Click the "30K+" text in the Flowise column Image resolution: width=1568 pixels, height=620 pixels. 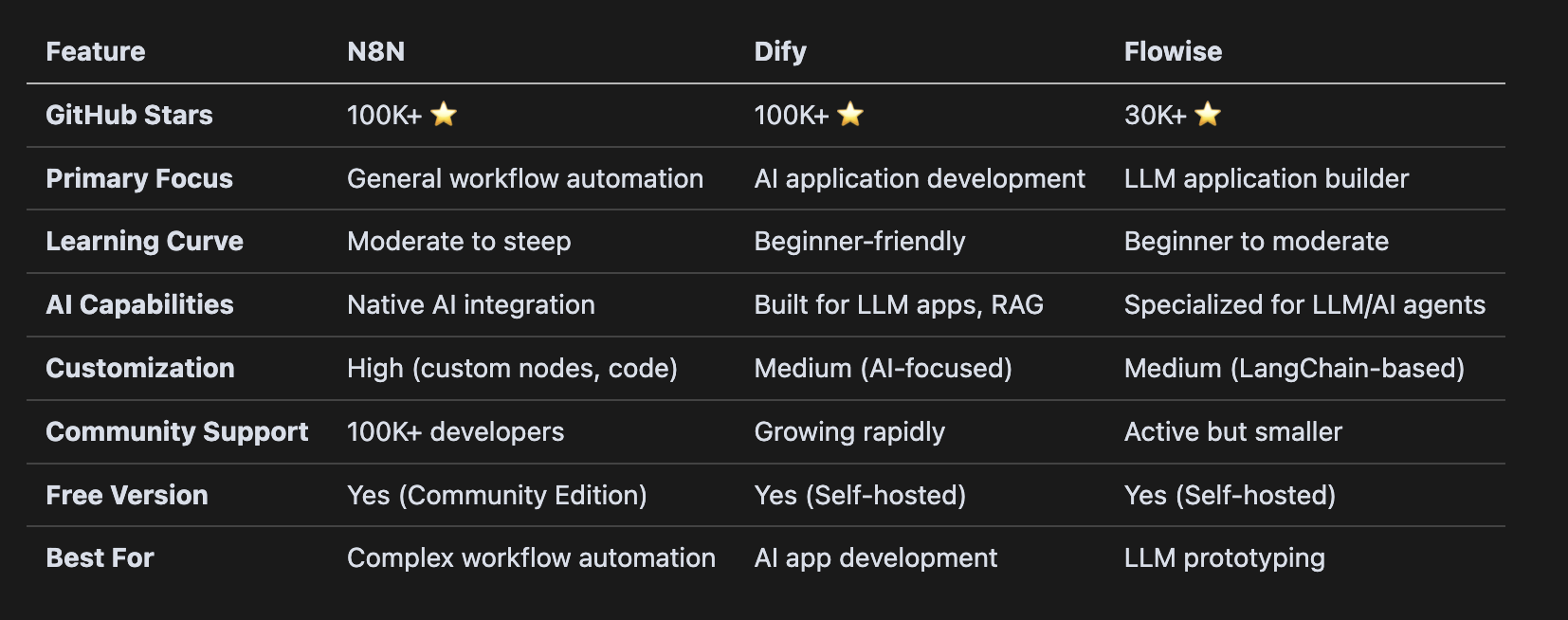tap(1155, 115)
